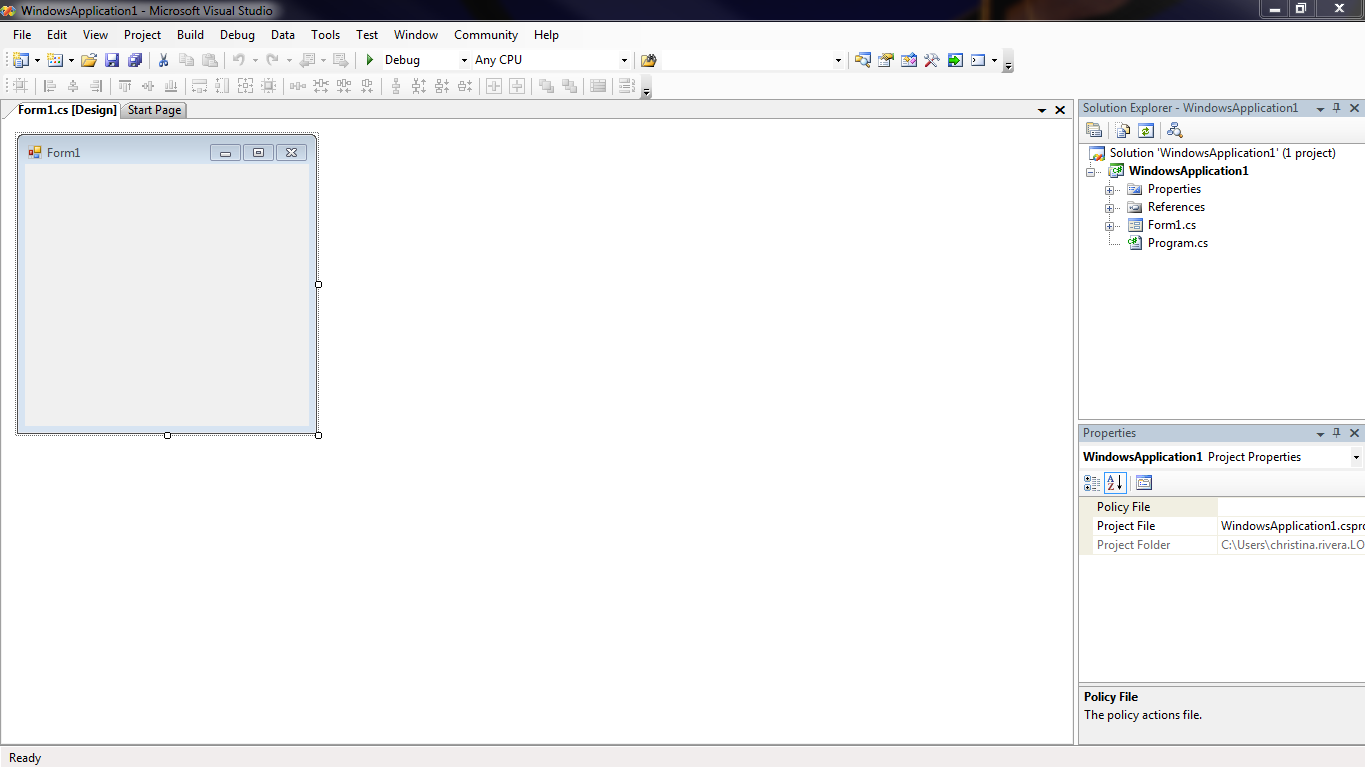Click the Find in Files binoculars icon
The image size is (1365, 767).
(x=648, y=60)
